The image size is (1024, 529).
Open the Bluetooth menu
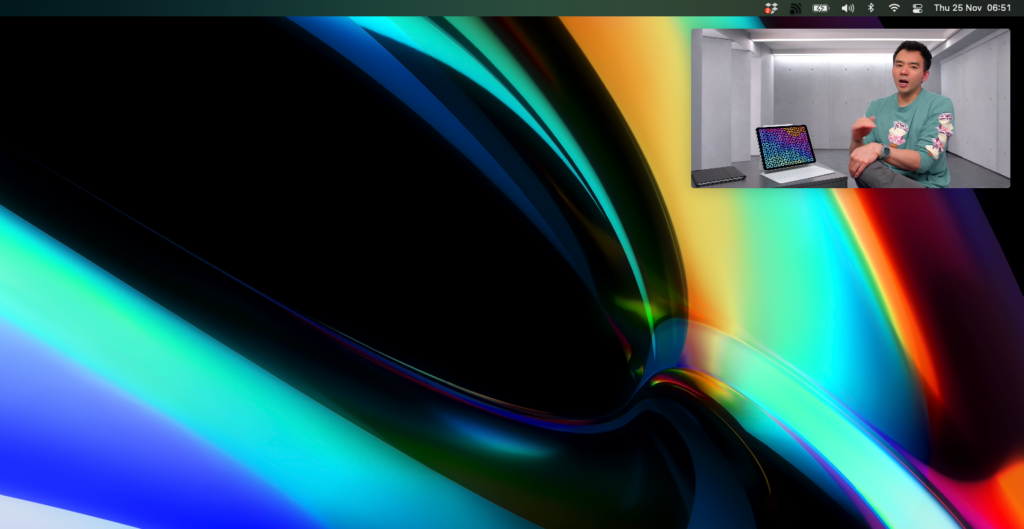pyautogui.click(x=871, y=8)
